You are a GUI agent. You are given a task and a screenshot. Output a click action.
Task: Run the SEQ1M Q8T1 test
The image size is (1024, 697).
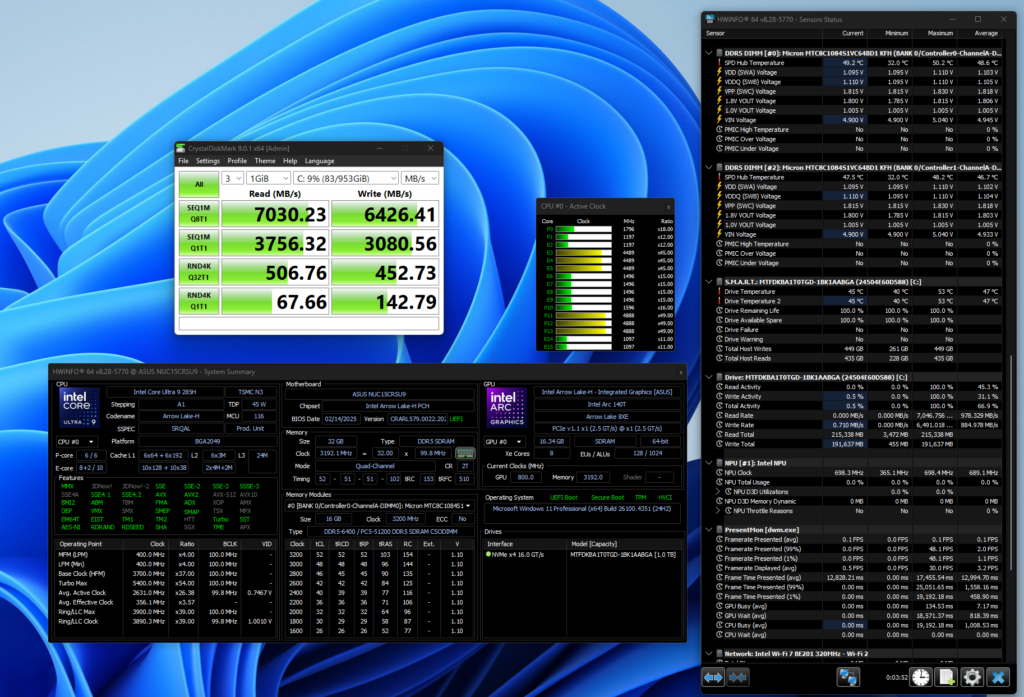tap(199, 214)
